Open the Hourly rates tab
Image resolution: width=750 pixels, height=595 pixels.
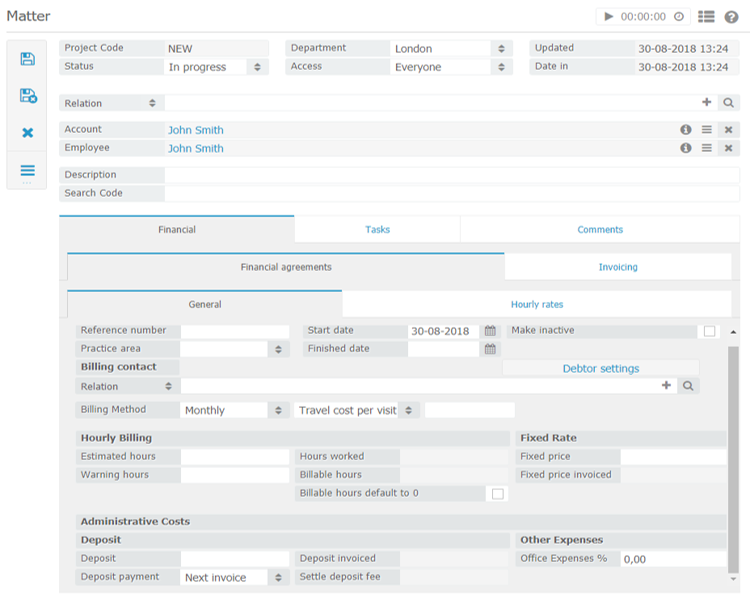coord(537,304)
